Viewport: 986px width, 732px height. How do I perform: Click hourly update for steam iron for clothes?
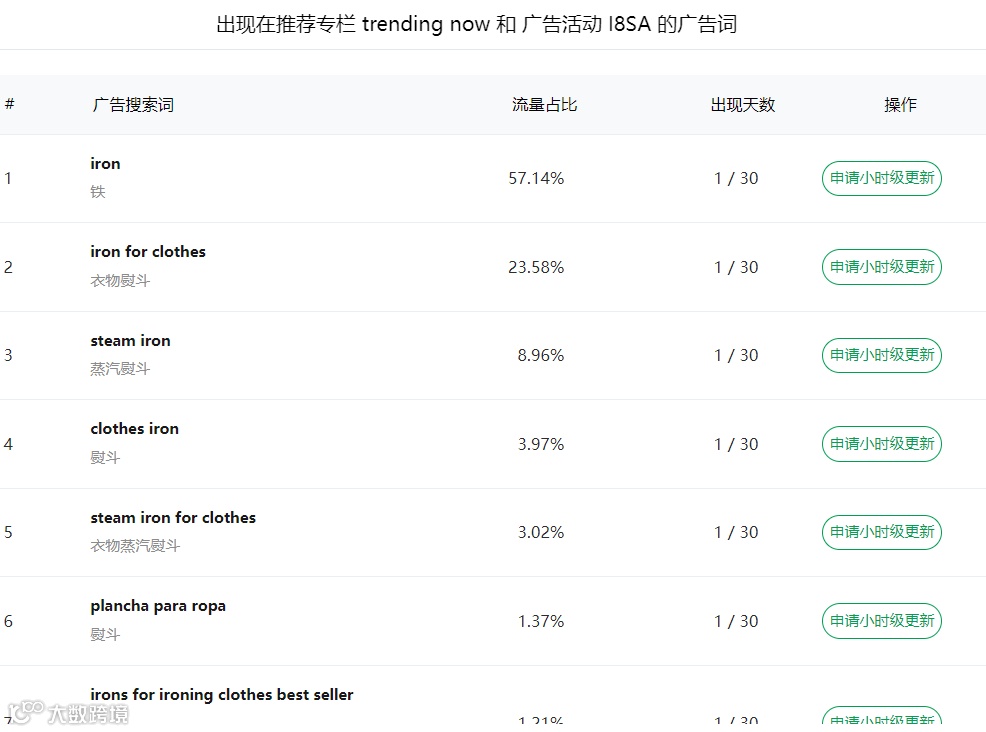(x=882, y=532)
